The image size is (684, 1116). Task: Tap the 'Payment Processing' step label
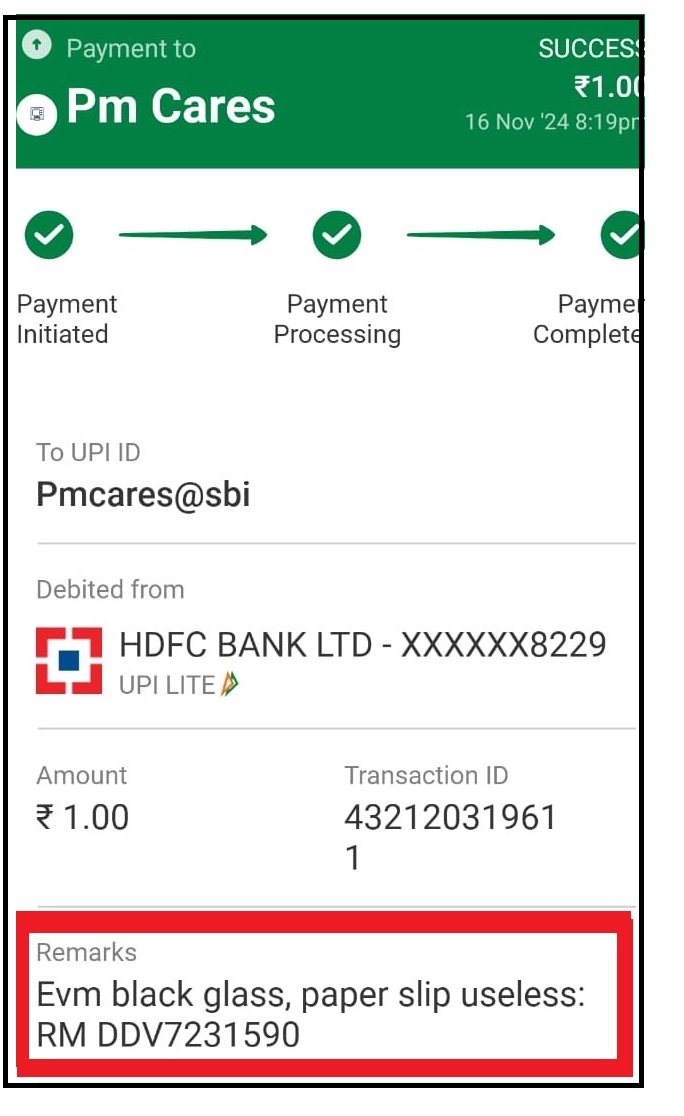point(337,319)
